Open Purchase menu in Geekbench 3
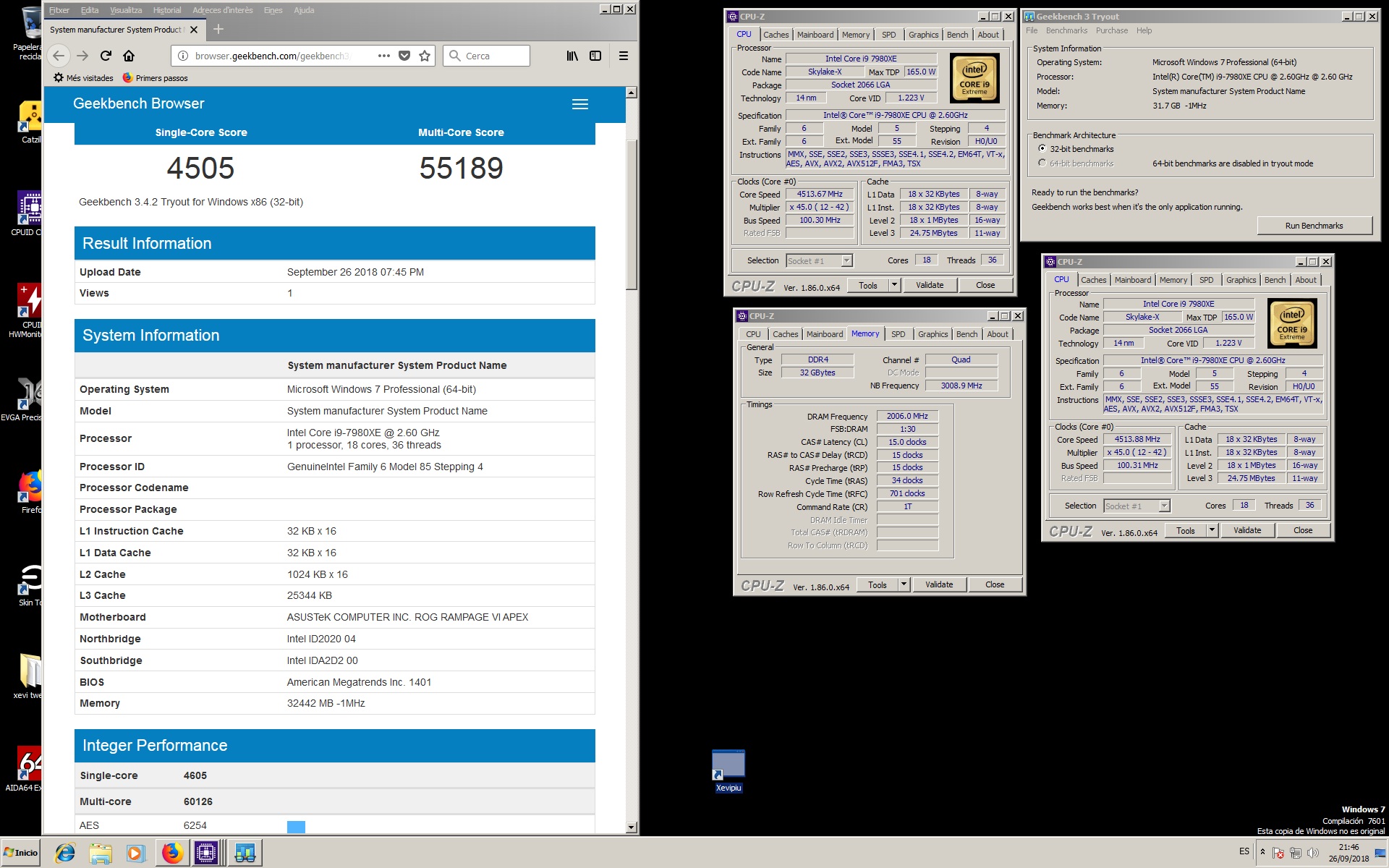Screen dimensions: 1389x868 click(1112, 30)
